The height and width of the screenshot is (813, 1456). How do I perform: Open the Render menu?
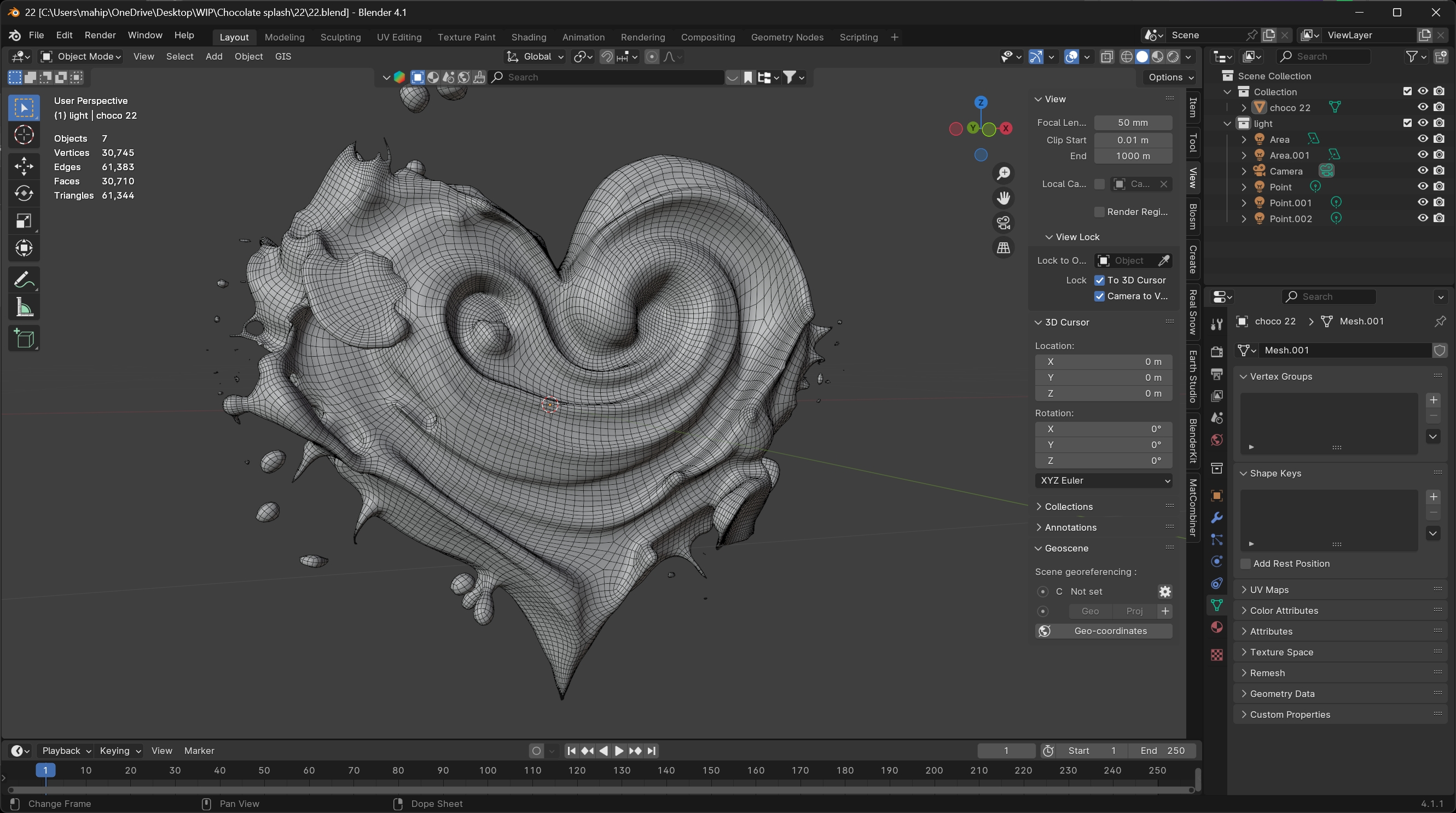(x=100, y=35)
